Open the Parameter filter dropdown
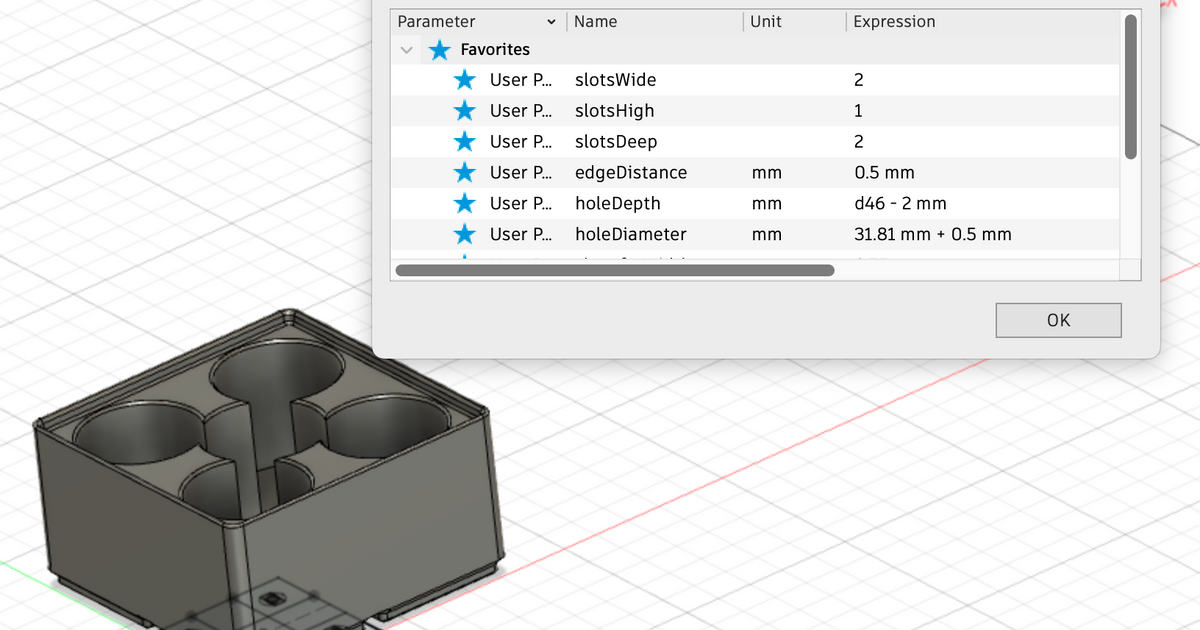Viewport: 1200px width, 630px height. click(478, 21)
